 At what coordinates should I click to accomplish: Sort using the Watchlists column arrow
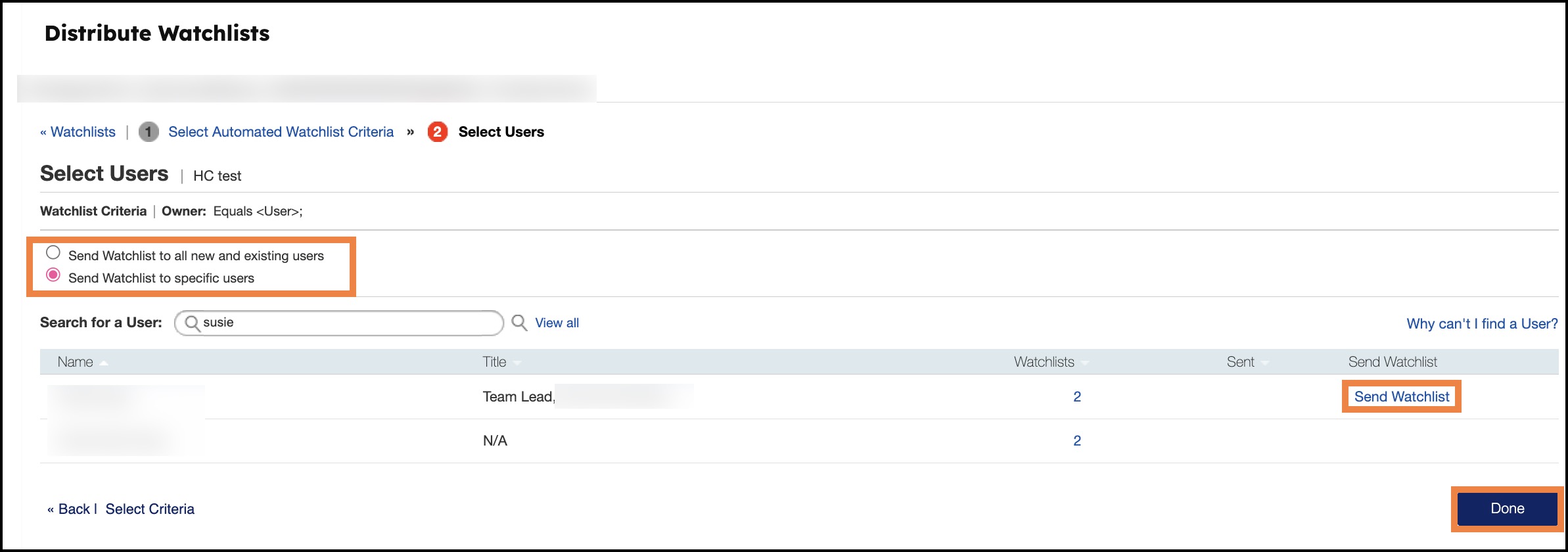1084,363
